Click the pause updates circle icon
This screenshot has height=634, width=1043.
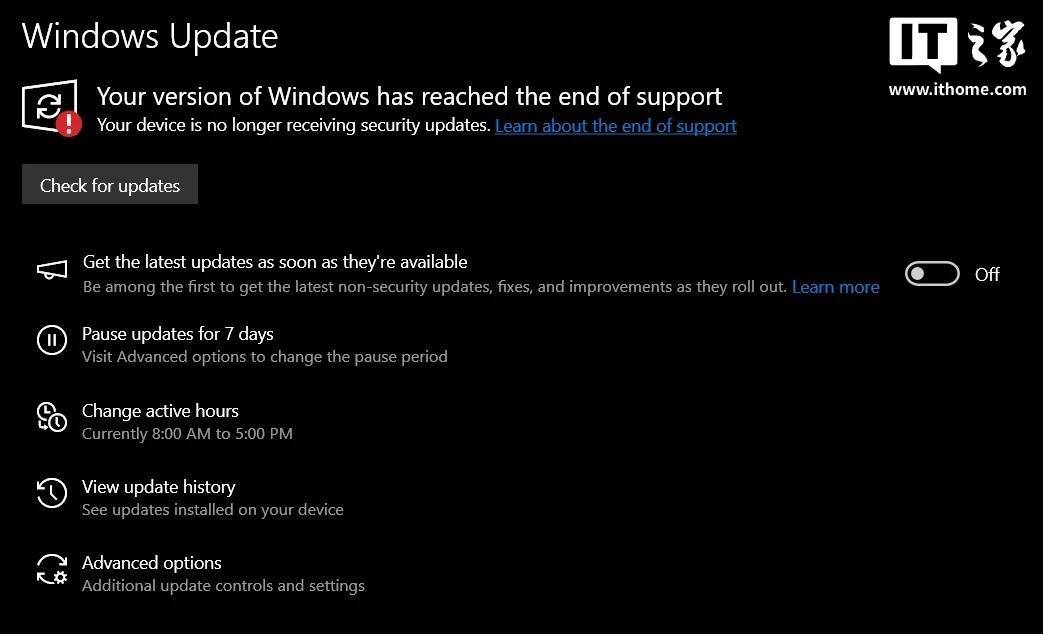(x=52, y=340)
